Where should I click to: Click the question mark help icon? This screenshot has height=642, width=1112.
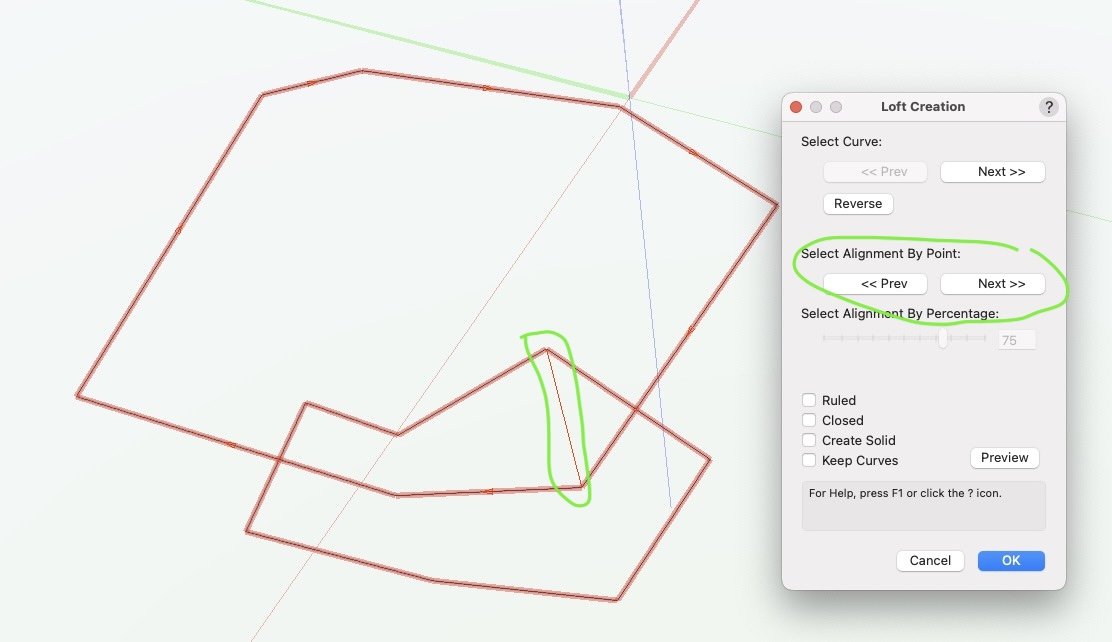tap(1048, 107)
